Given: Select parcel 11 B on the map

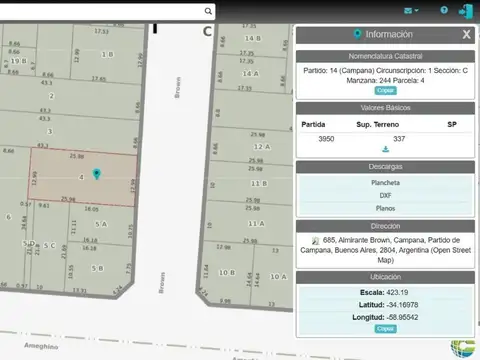Looking at the screenshot, I should pos(259,183).
